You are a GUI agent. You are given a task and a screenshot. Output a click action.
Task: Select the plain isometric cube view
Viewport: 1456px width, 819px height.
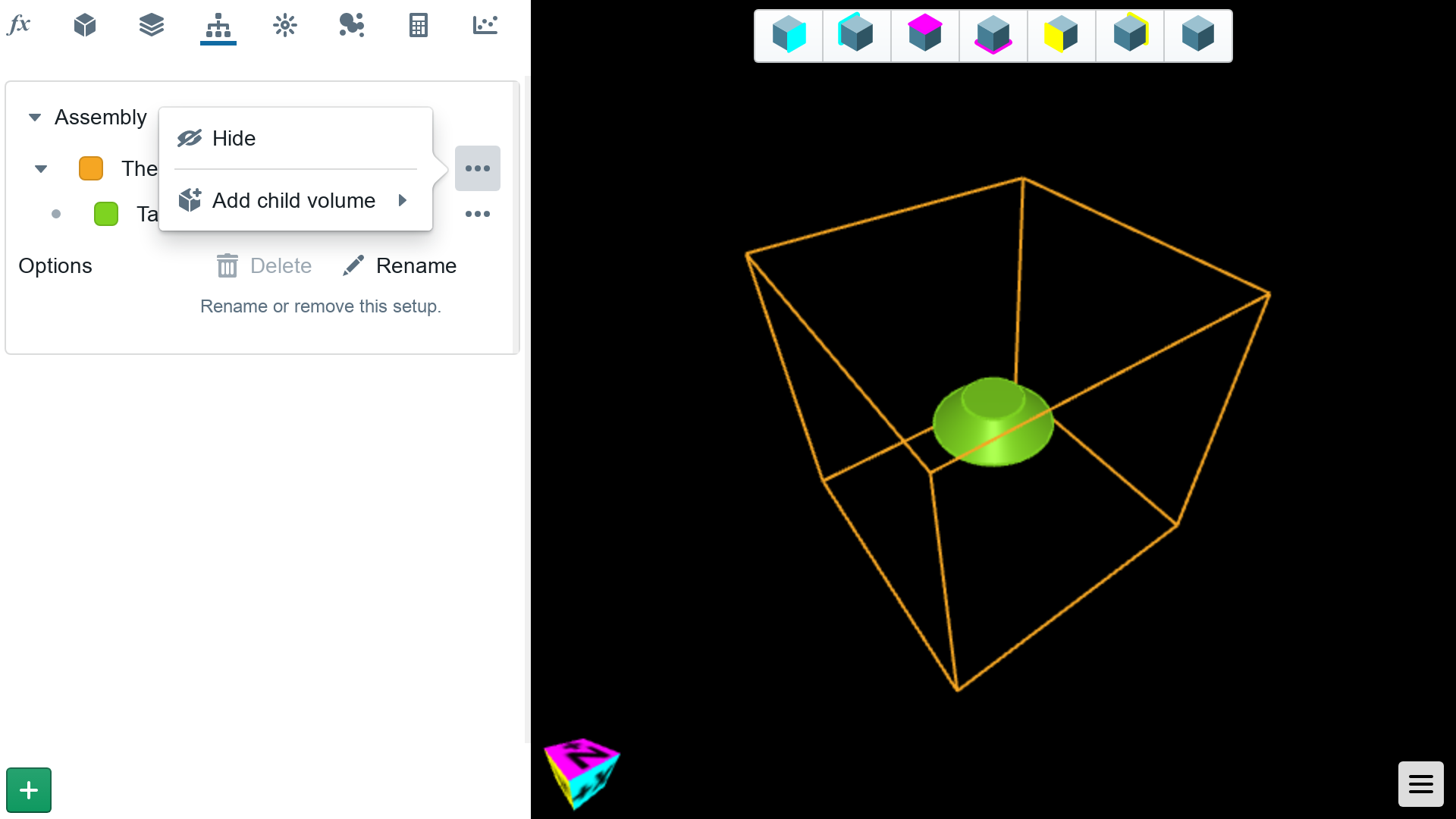click(x=1198, y=36)
